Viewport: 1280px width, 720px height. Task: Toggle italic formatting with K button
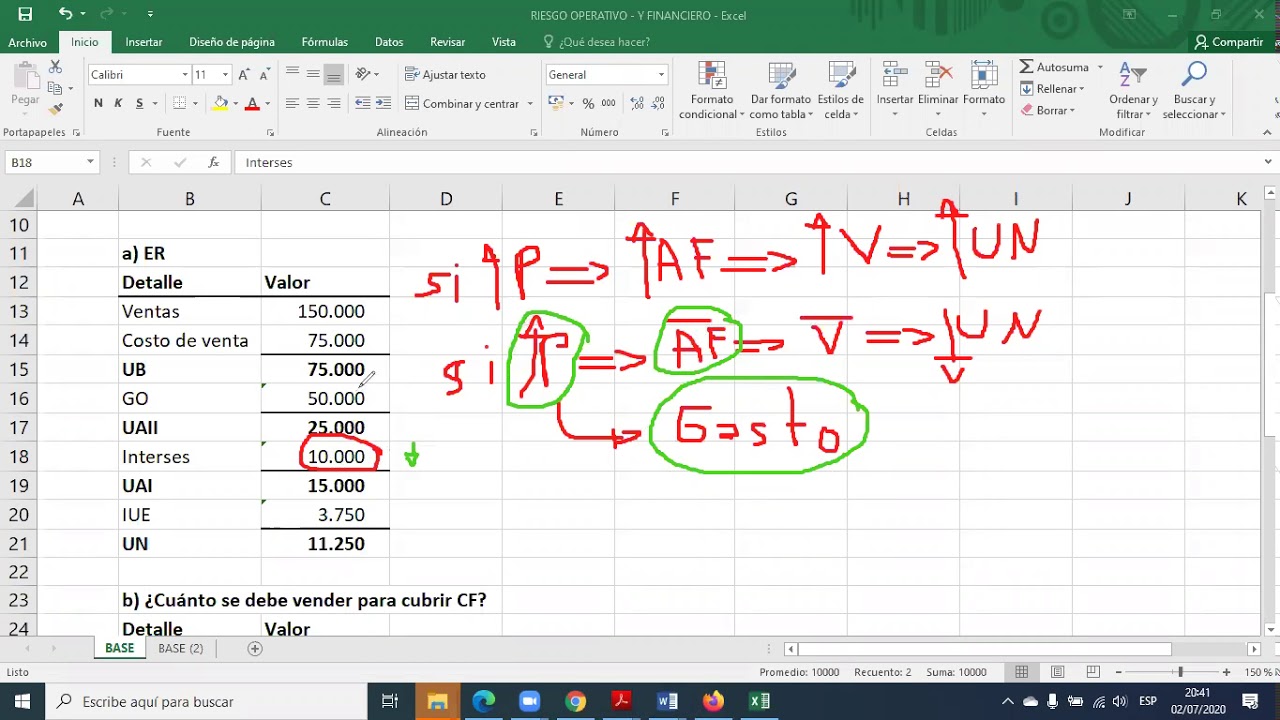tap(118, 103)
